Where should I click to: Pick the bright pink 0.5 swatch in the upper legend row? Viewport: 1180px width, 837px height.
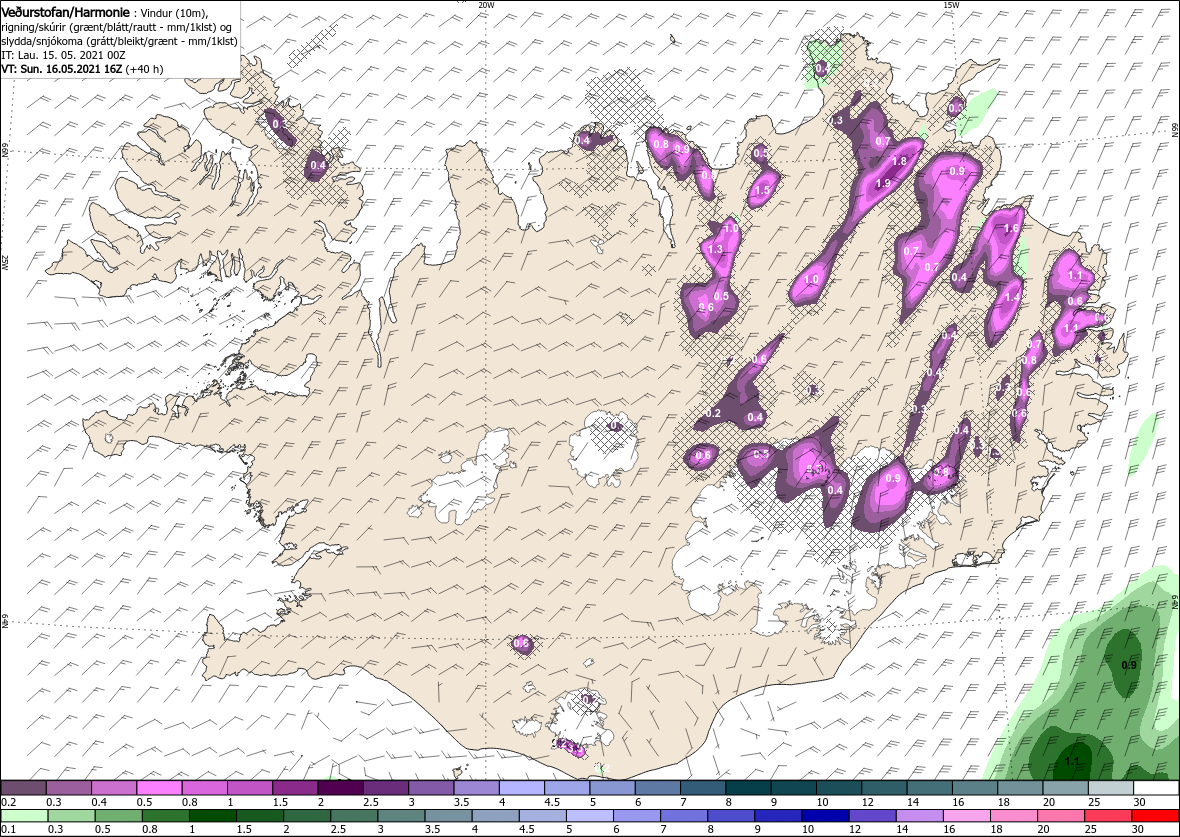click(160, 788)
